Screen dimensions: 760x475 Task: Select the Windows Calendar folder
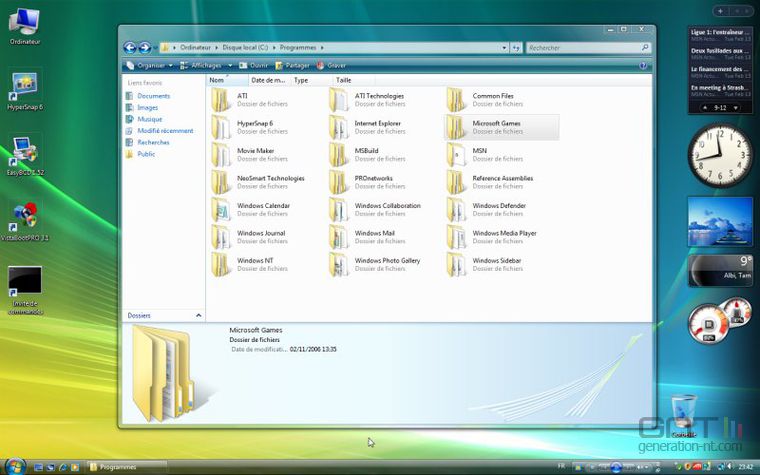[x=251, y=209]
